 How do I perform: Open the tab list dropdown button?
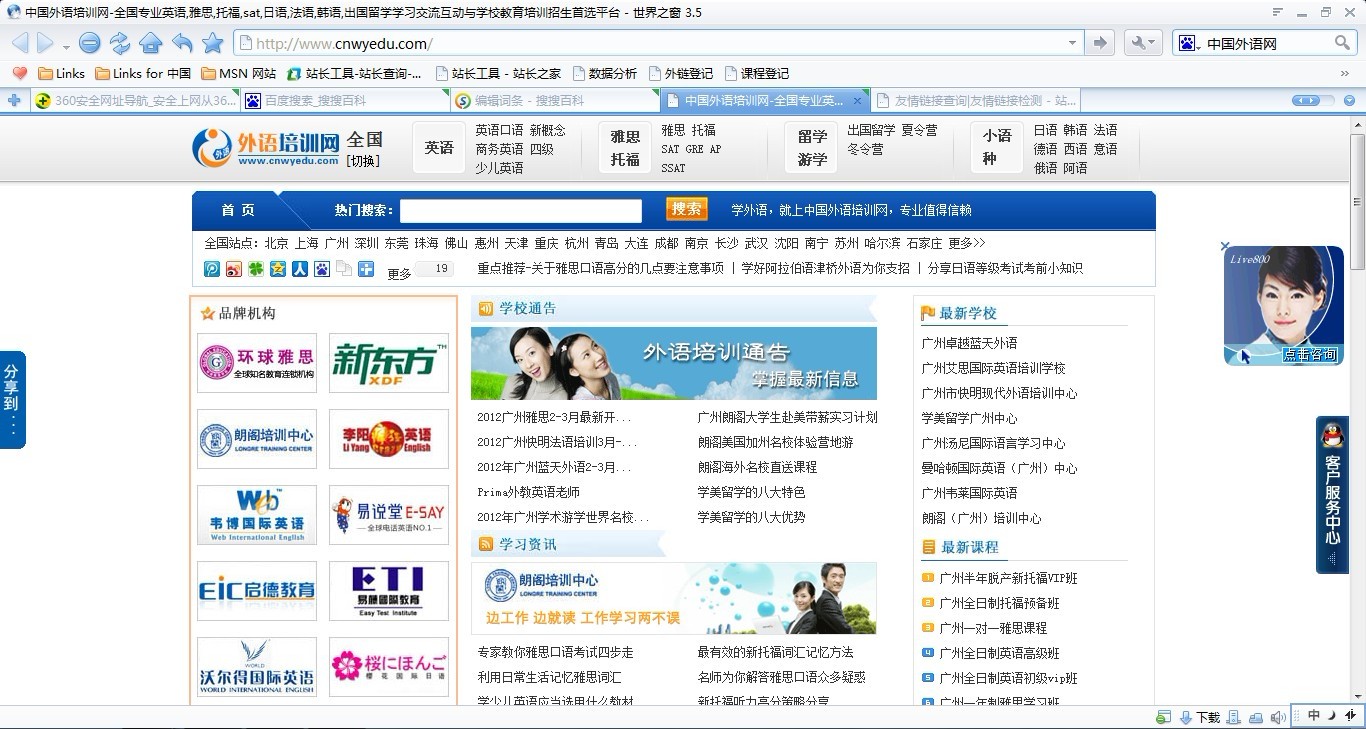click(1349, 100)
